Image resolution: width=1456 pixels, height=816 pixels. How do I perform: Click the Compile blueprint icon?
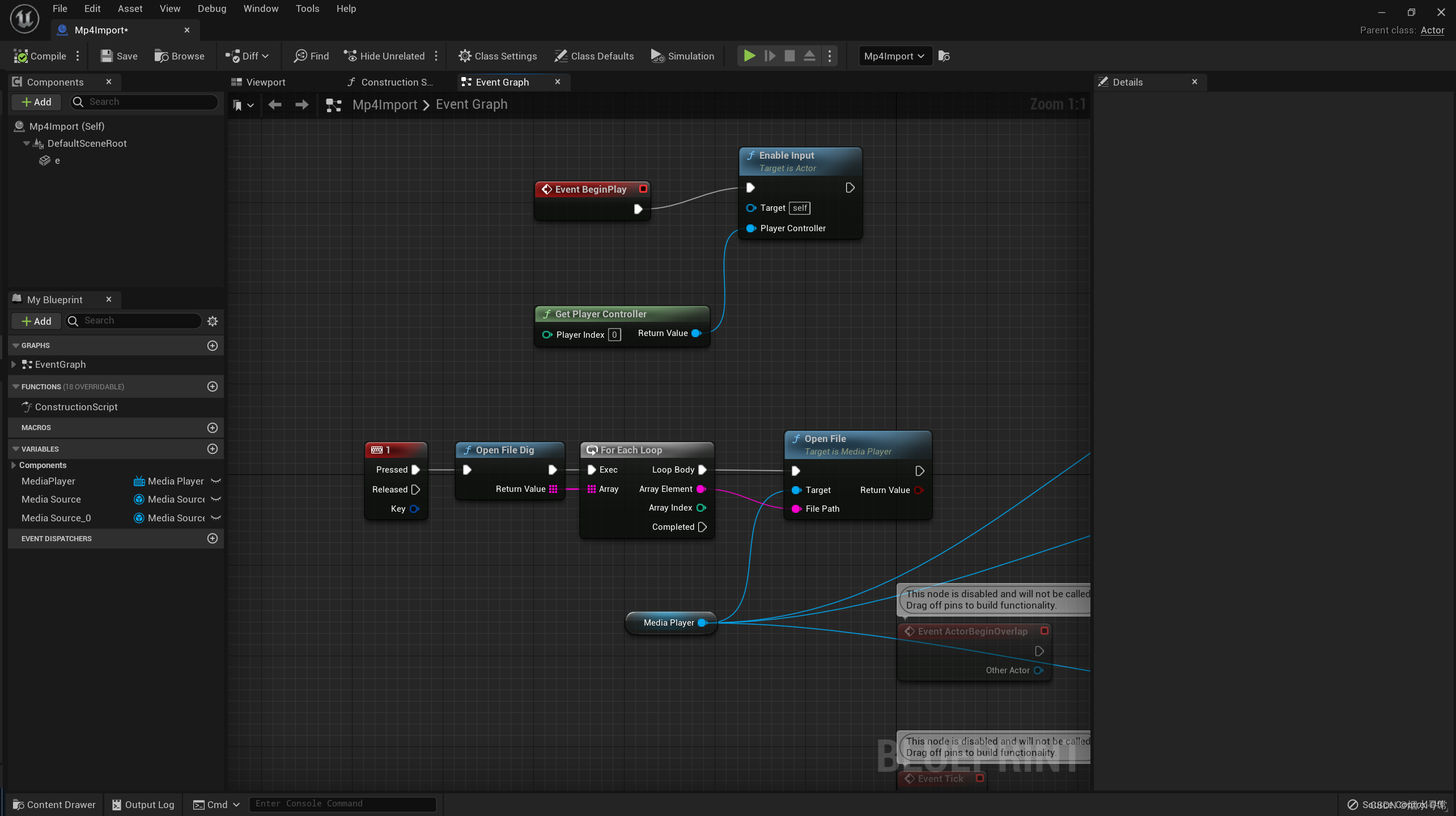(x=21, y=56)
